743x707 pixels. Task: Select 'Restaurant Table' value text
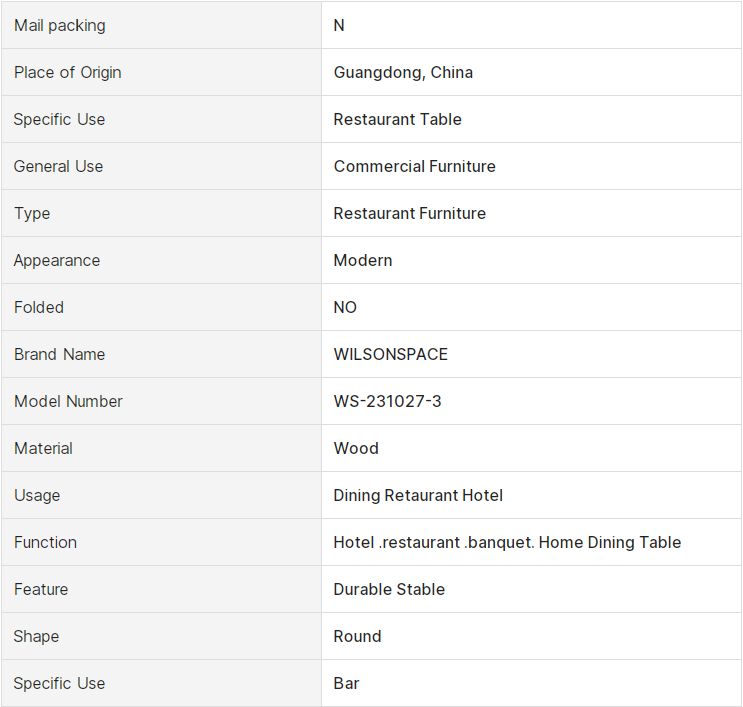point(398,119)
